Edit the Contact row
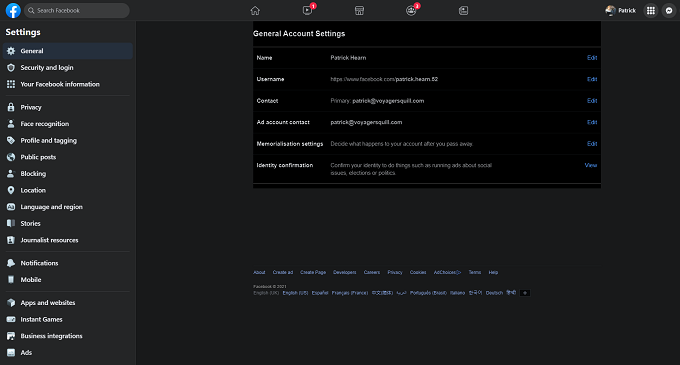Viewport: 680px width, 365px height. 592,101
